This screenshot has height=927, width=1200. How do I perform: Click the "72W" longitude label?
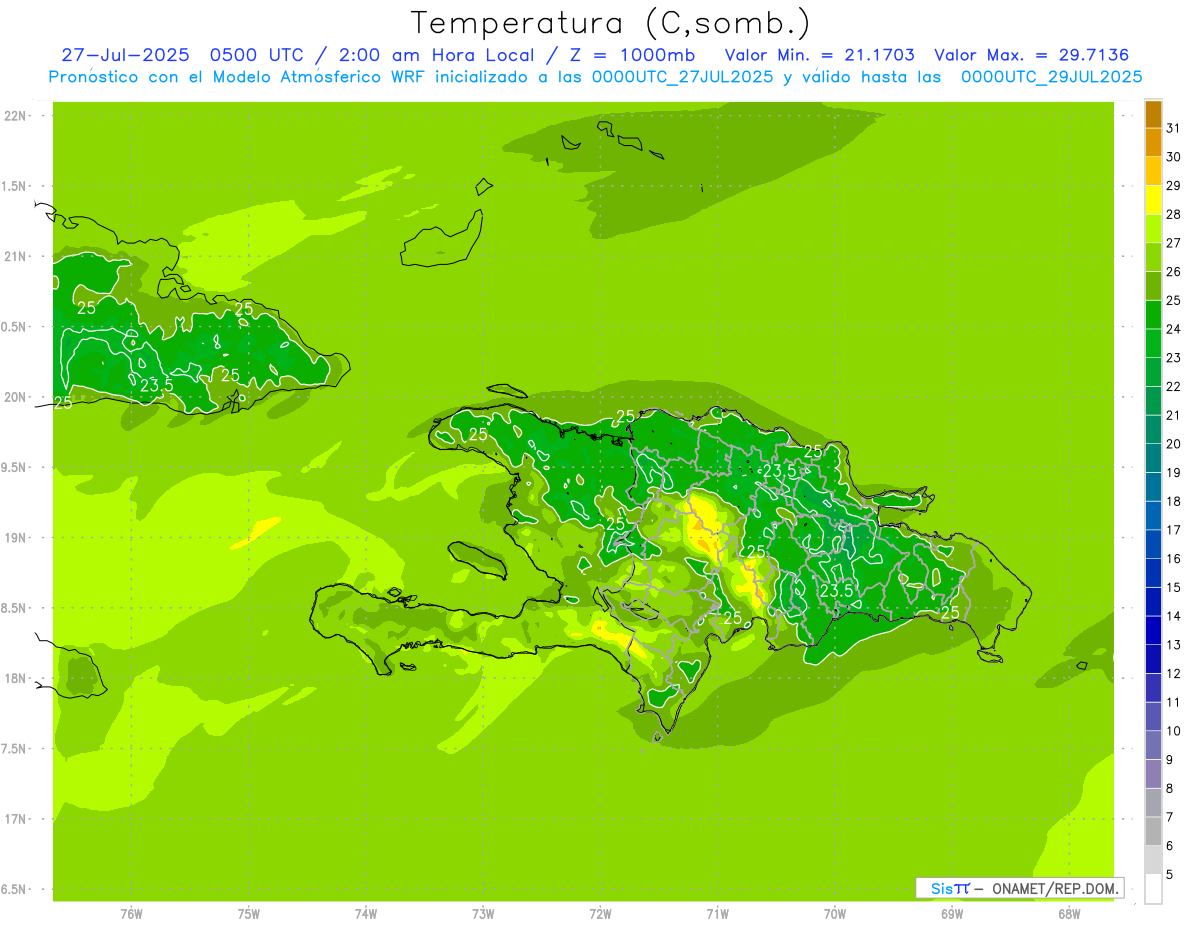point(600,913)
